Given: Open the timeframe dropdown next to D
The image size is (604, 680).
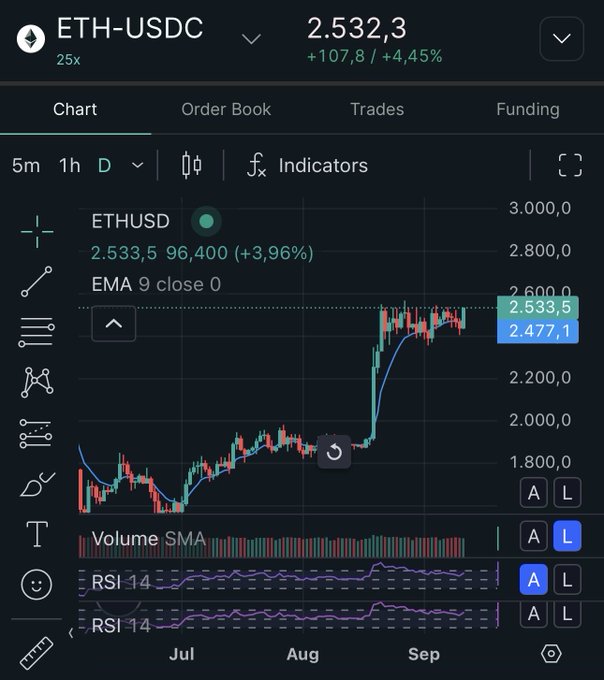Looking at the screenshot, I should [x=137, y=165].
